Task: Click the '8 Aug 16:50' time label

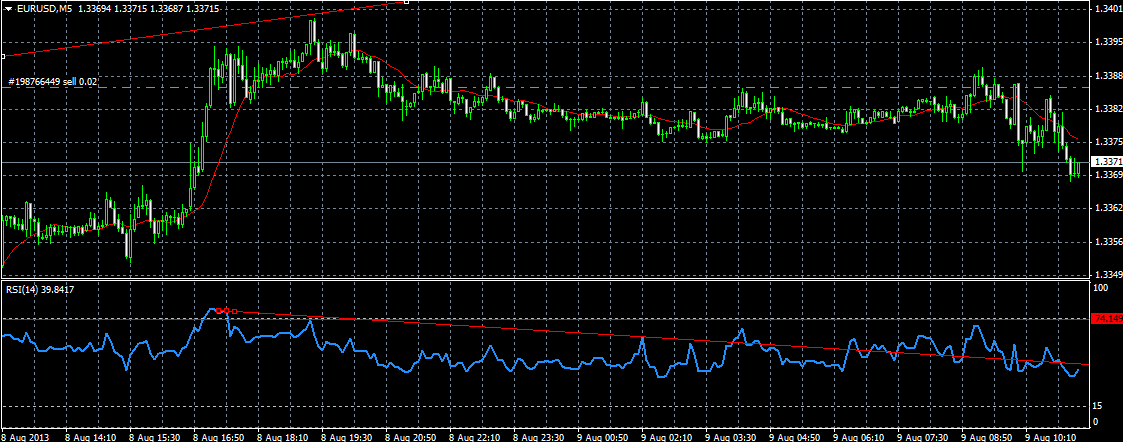Action: coord(218,436)
